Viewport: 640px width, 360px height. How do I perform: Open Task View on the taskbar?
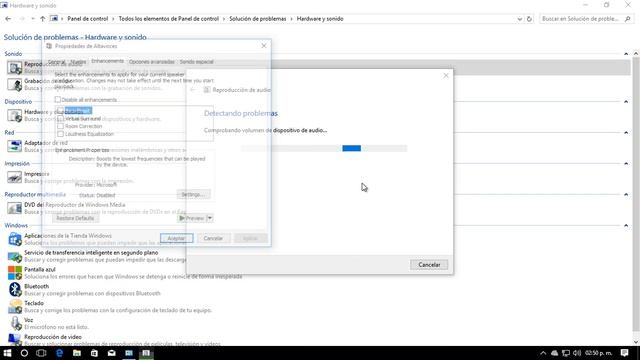click(x=41, y=353)
